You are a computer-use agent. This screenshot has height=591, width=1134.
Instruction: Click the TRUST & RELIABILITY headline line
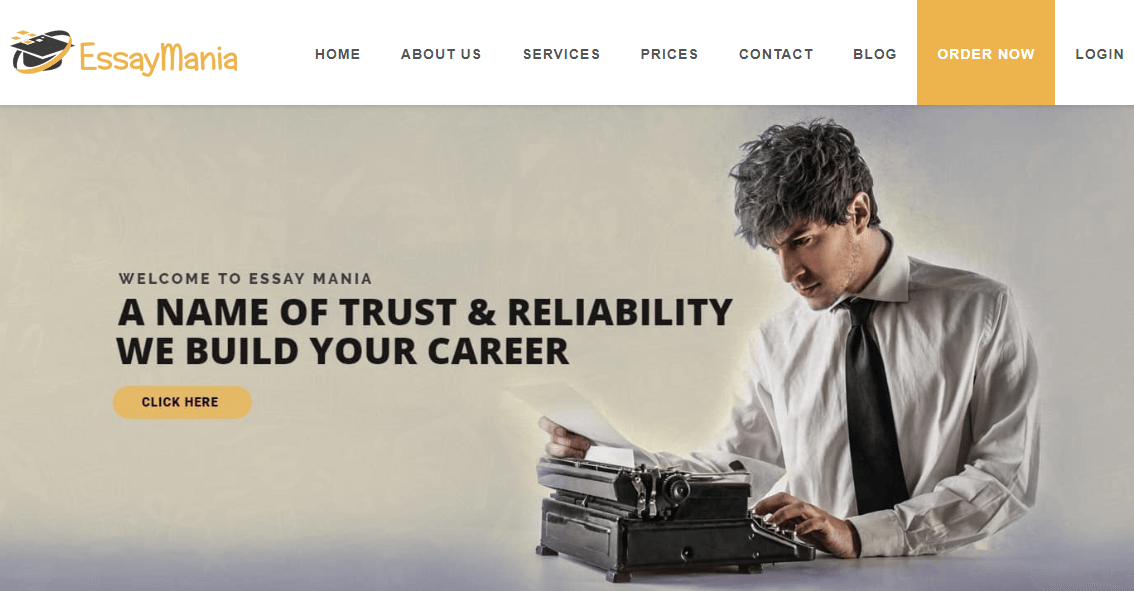tap(425, 312)
